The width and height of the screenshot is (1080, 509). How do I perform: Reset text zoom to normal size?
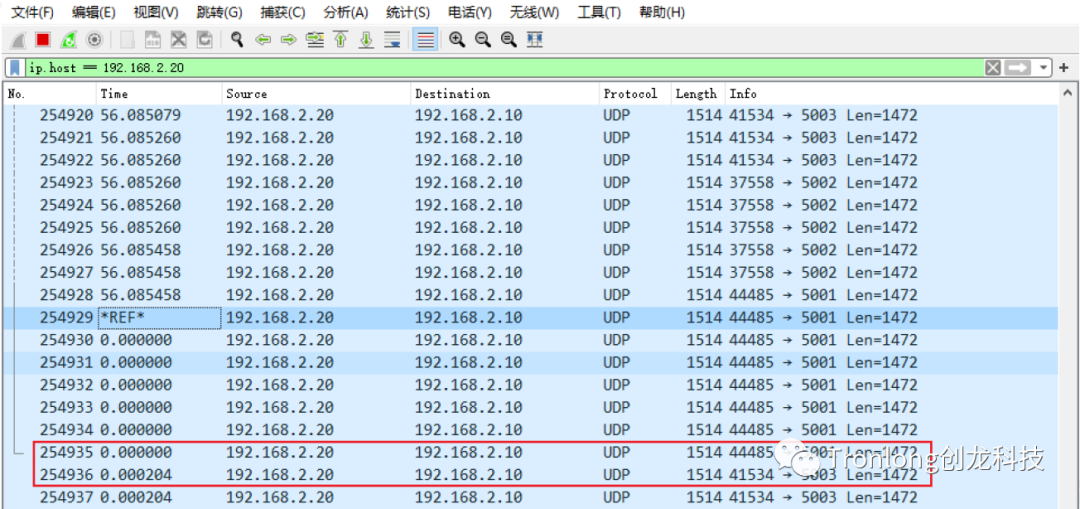[509, 40]
